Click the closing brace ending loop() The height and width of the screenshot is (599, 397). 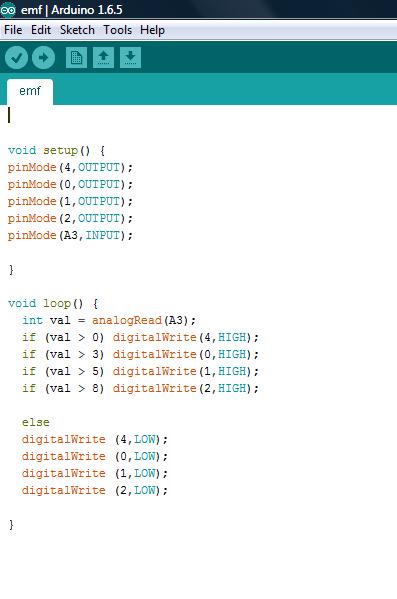pyautogui.click(x=11, y=525)
